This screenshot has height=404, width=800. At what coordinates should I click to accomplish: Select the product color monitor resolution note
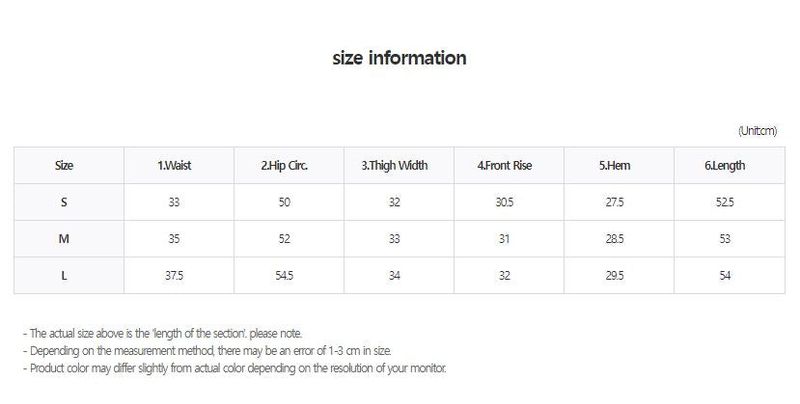[235, 368]
